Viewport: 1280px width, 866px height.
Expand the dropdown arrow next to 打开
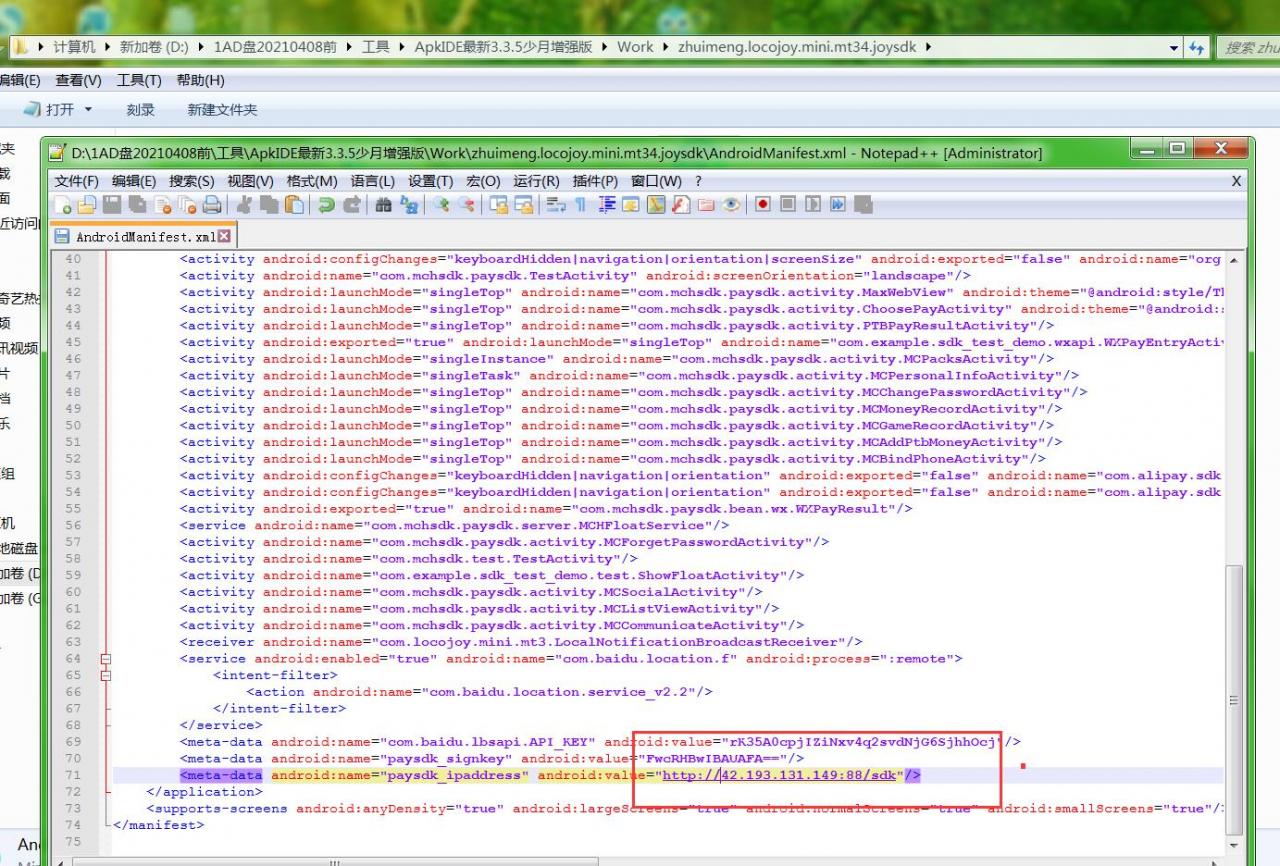88,110
